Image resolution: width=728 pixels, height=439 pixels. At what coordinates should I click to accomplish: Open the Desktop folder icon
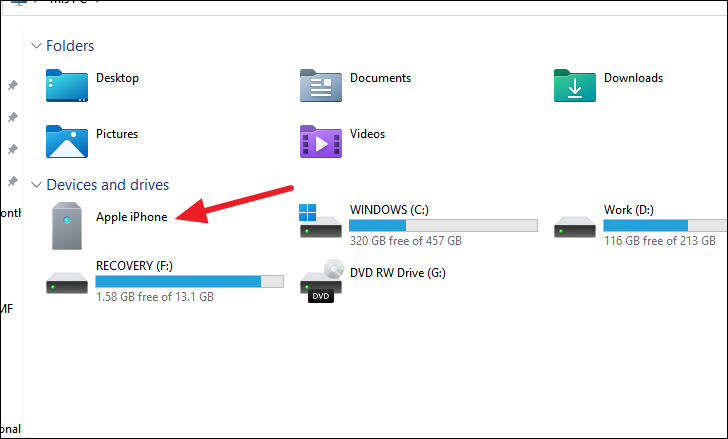pos(67,85)
